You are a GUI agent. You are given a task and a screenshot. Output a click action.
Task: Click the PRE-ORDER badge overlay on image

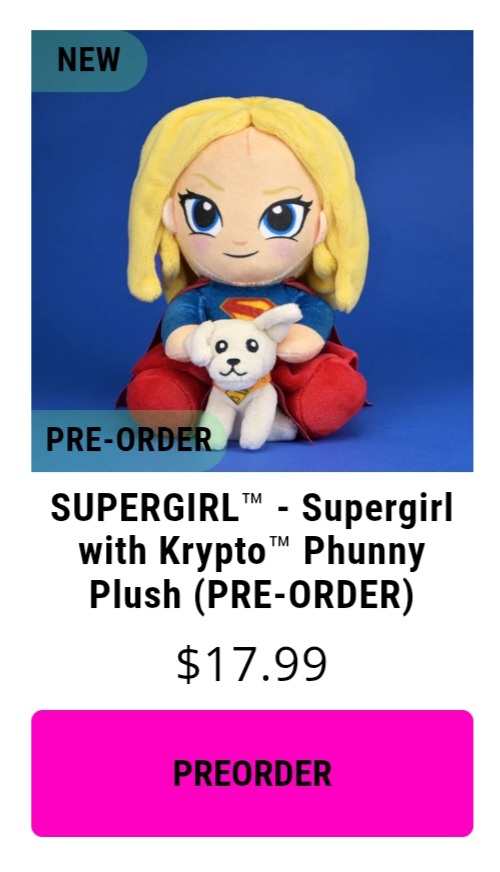(x=128, y=440)
